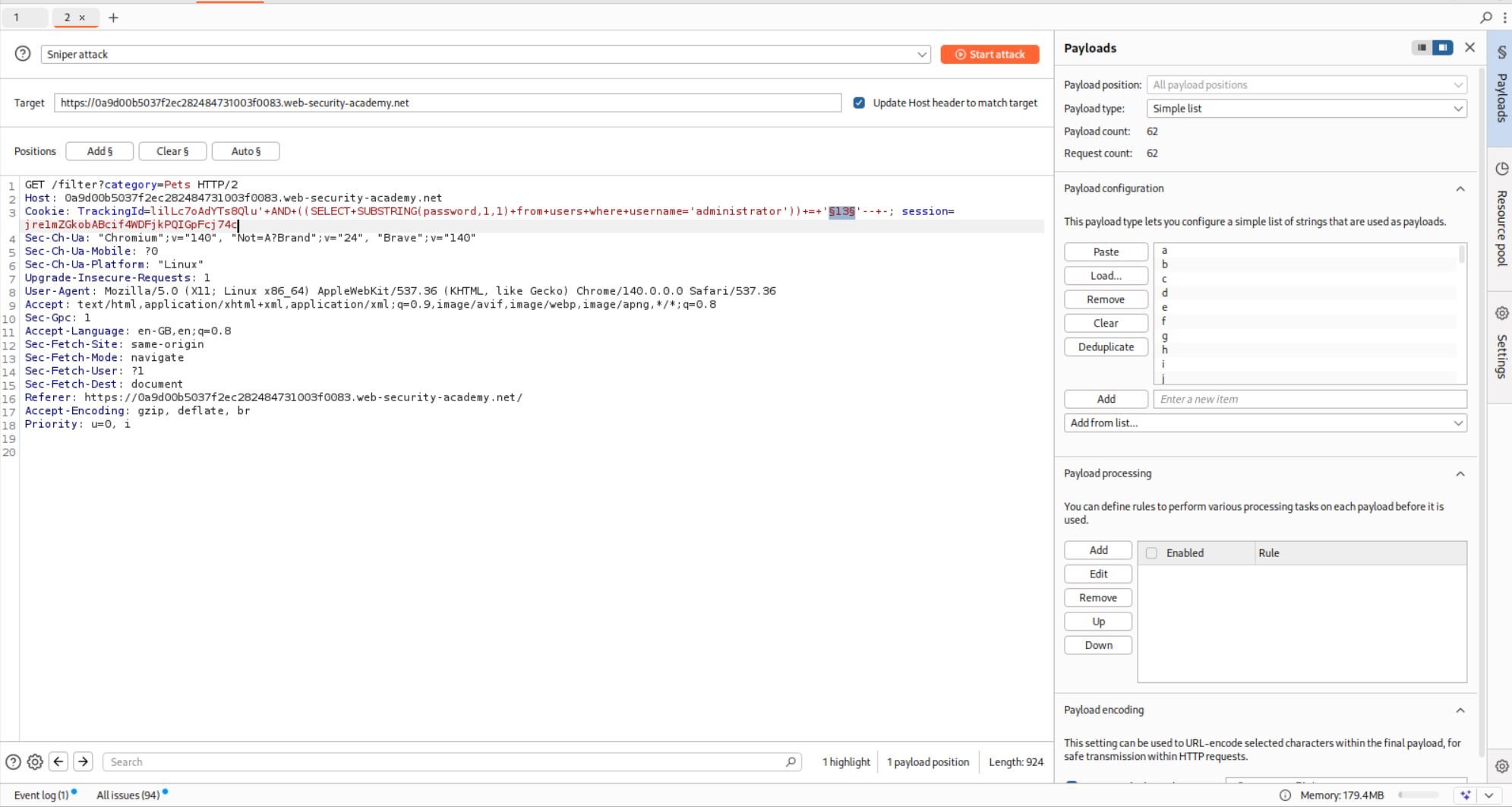The image size is (1512, 807).
Task: Uncheck Update Host header to match target
Action: pos(859,103)
